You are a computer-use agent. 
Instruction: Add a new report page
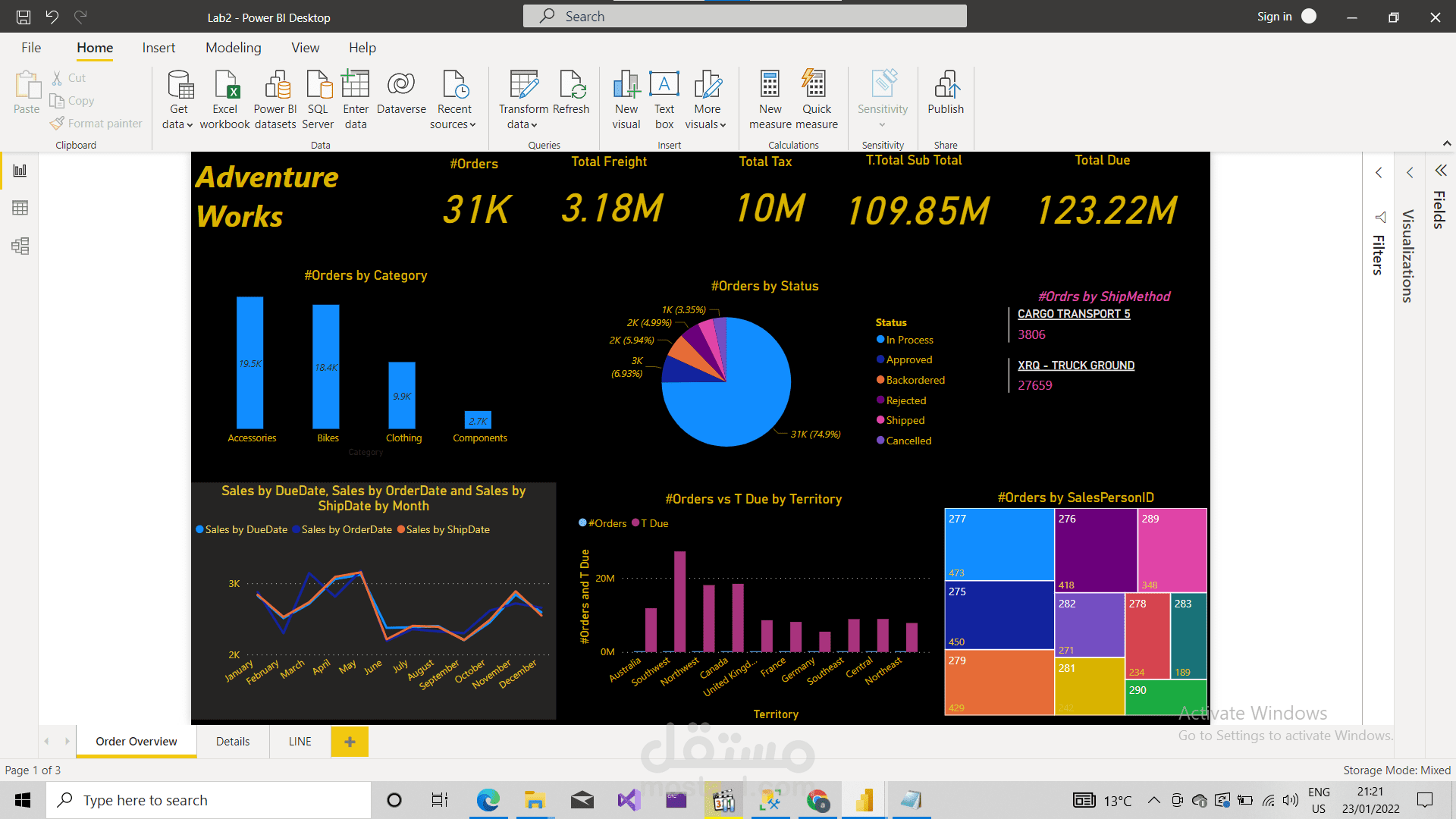[350, 742]
